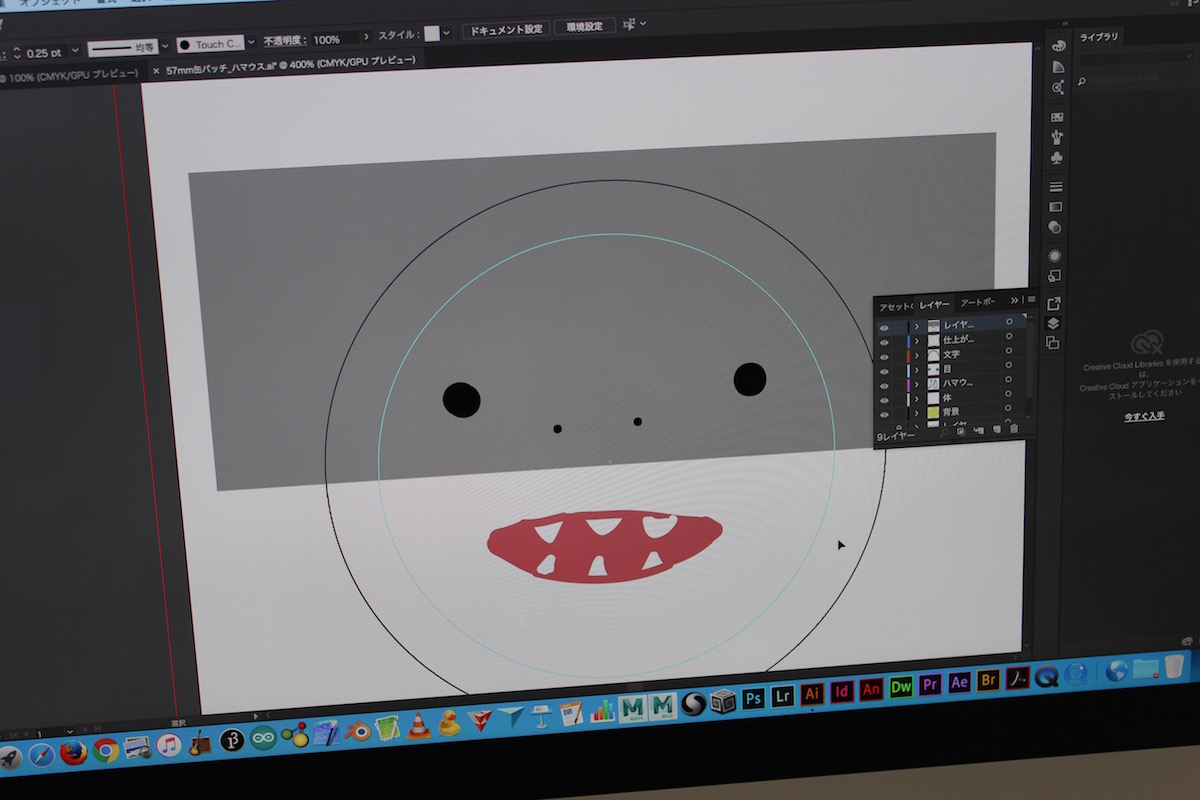Launch VLC media player from the dock
The image size is (1200, 800).
[420, 726]
